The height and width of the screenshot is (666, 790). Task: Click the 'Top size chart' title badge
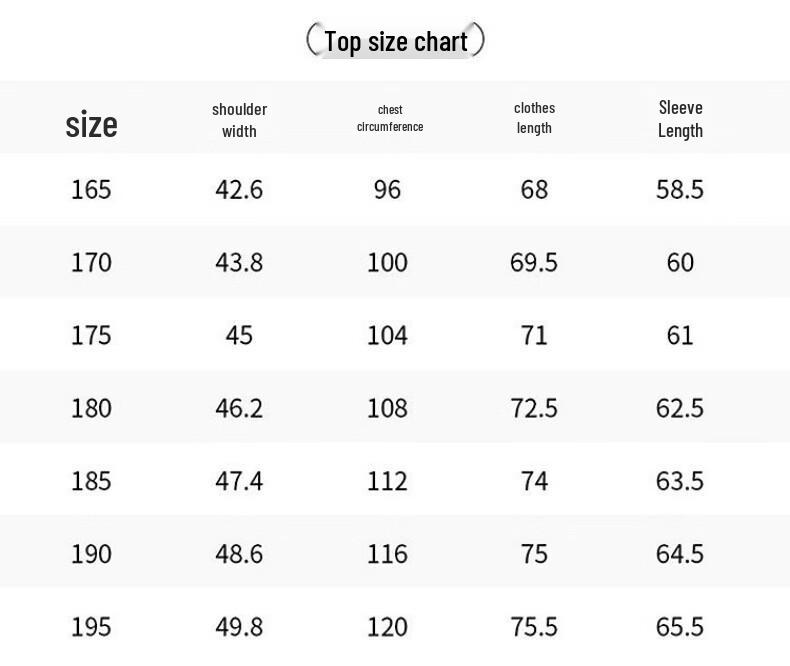pyautogui.click(x=396, y=40)
